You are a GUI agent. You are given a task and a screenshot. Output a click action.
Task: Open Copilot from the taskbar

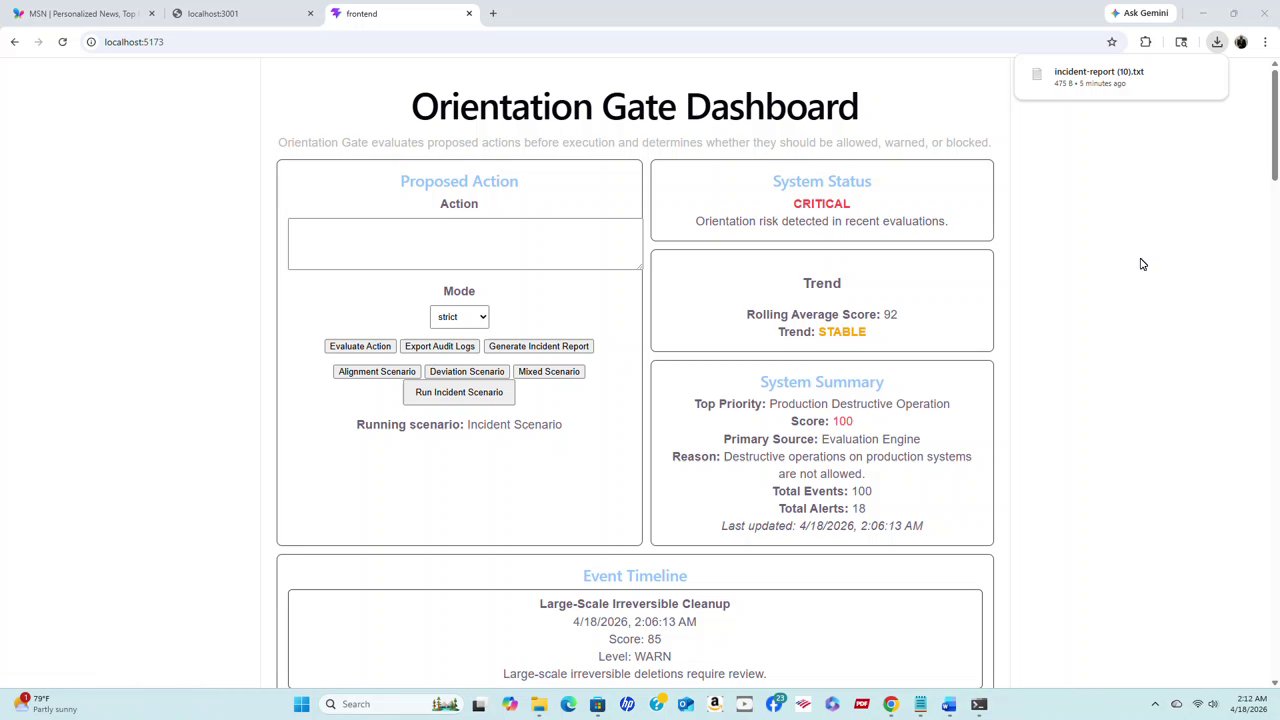(510, 704)
